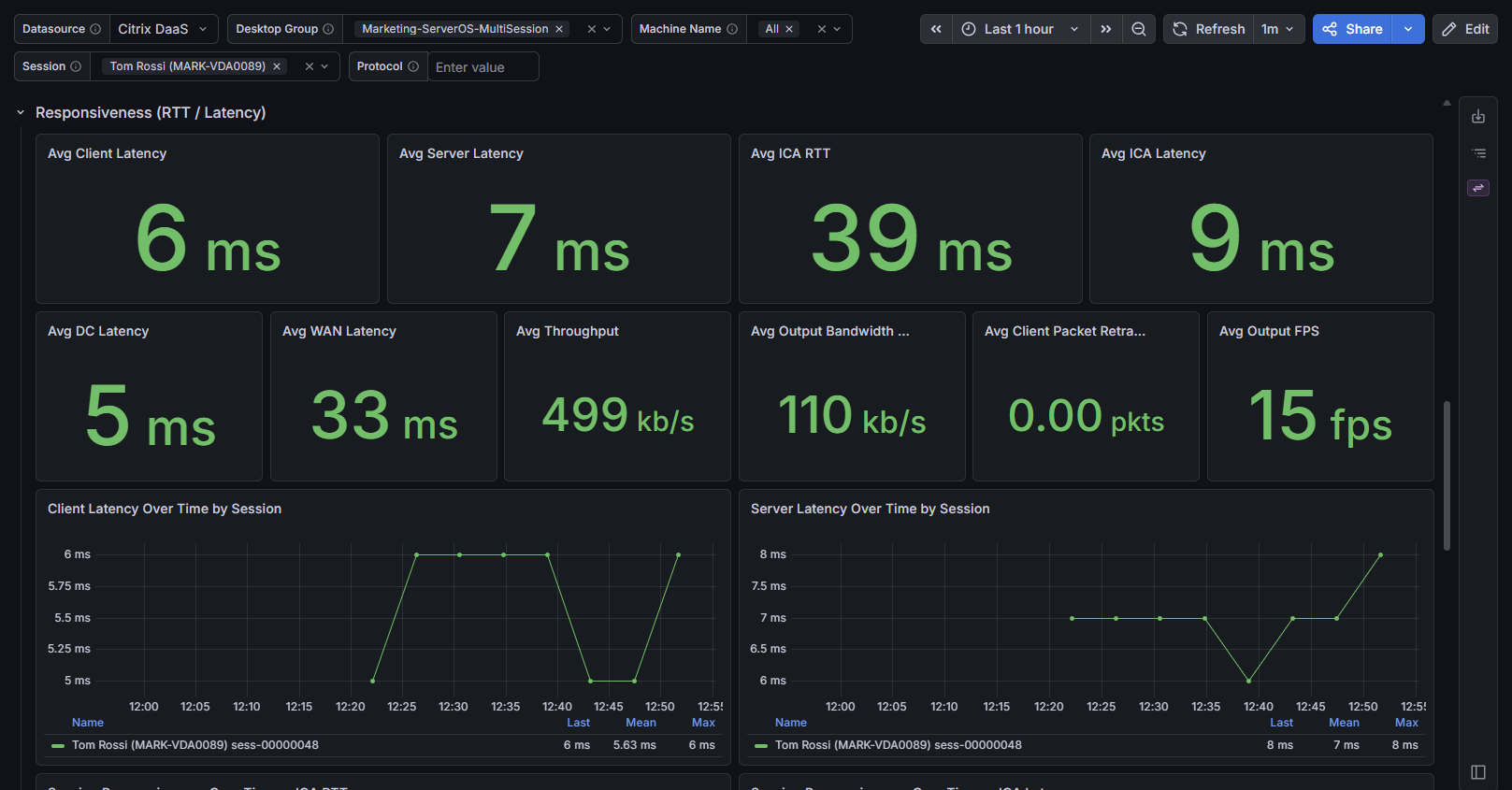Expand Machine Name dropdown chevron

[x=837, y=29]
